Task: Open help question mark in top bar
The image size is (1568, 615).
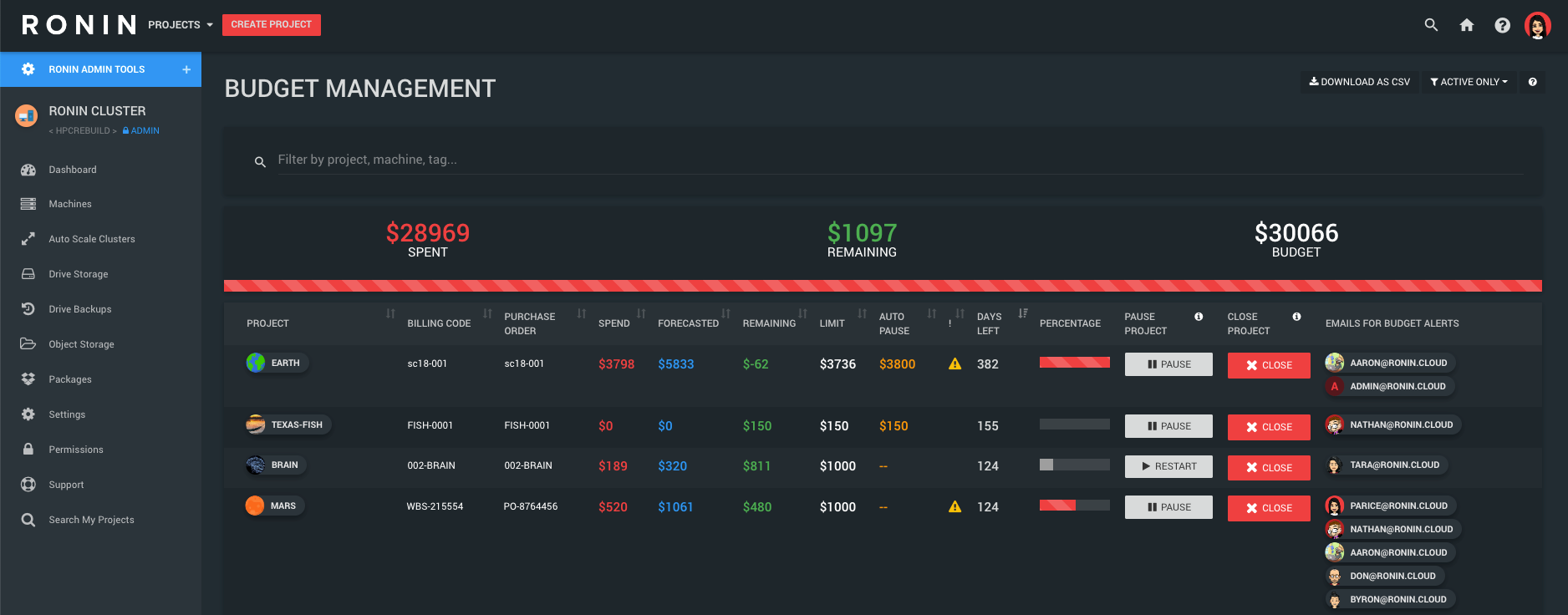Action: [x=1503, y=25]
